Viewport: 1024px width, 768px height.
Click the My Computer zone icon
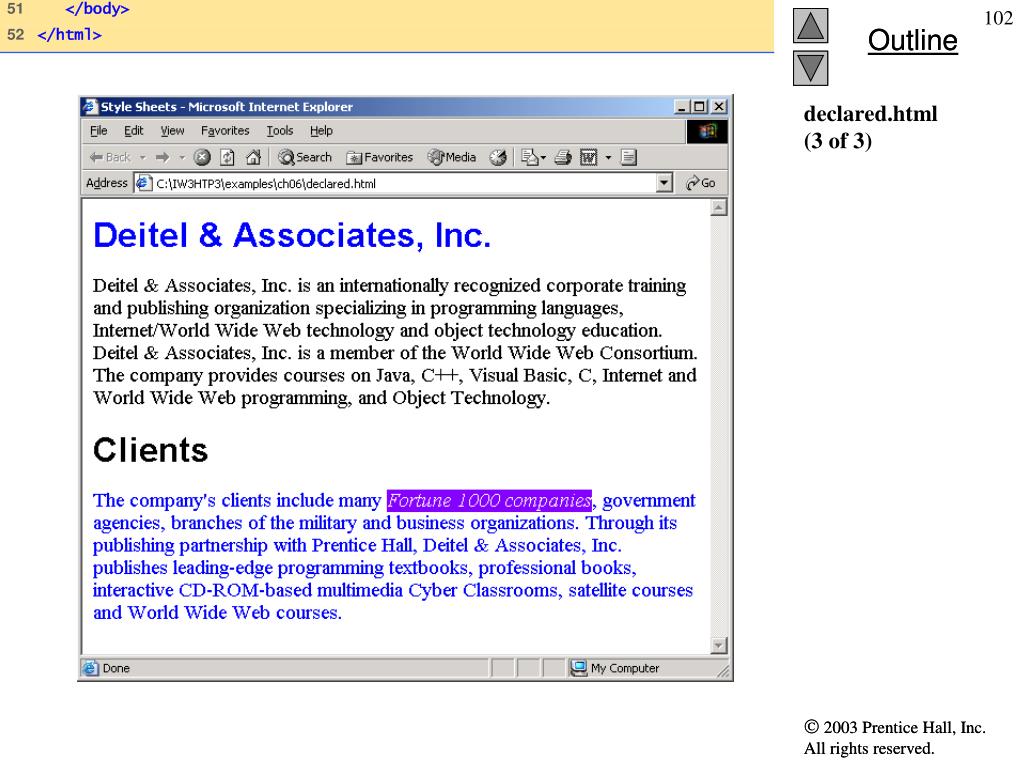coord(579,668)
